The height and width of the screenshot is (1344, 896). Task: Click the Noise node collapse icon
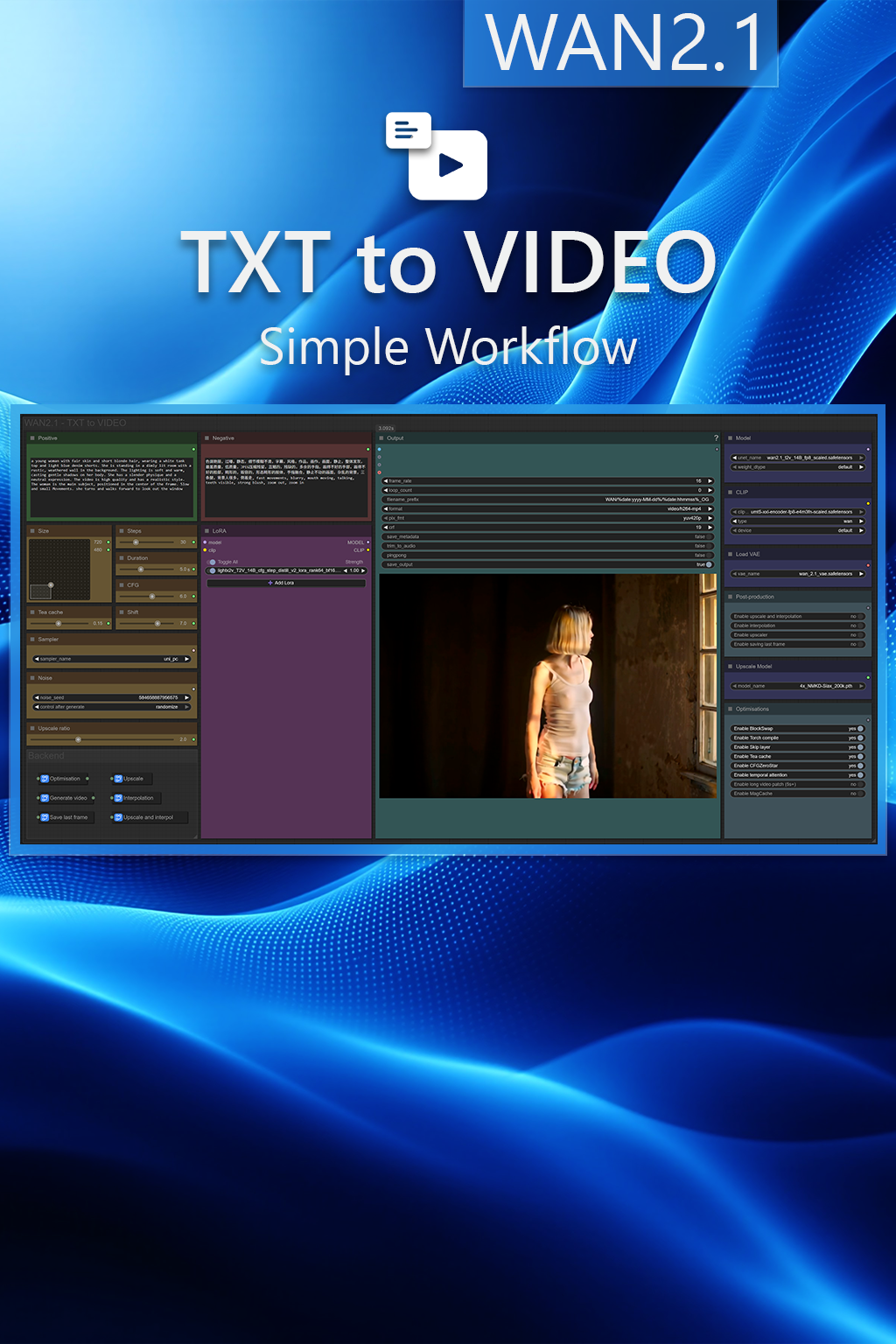(32, 678)
